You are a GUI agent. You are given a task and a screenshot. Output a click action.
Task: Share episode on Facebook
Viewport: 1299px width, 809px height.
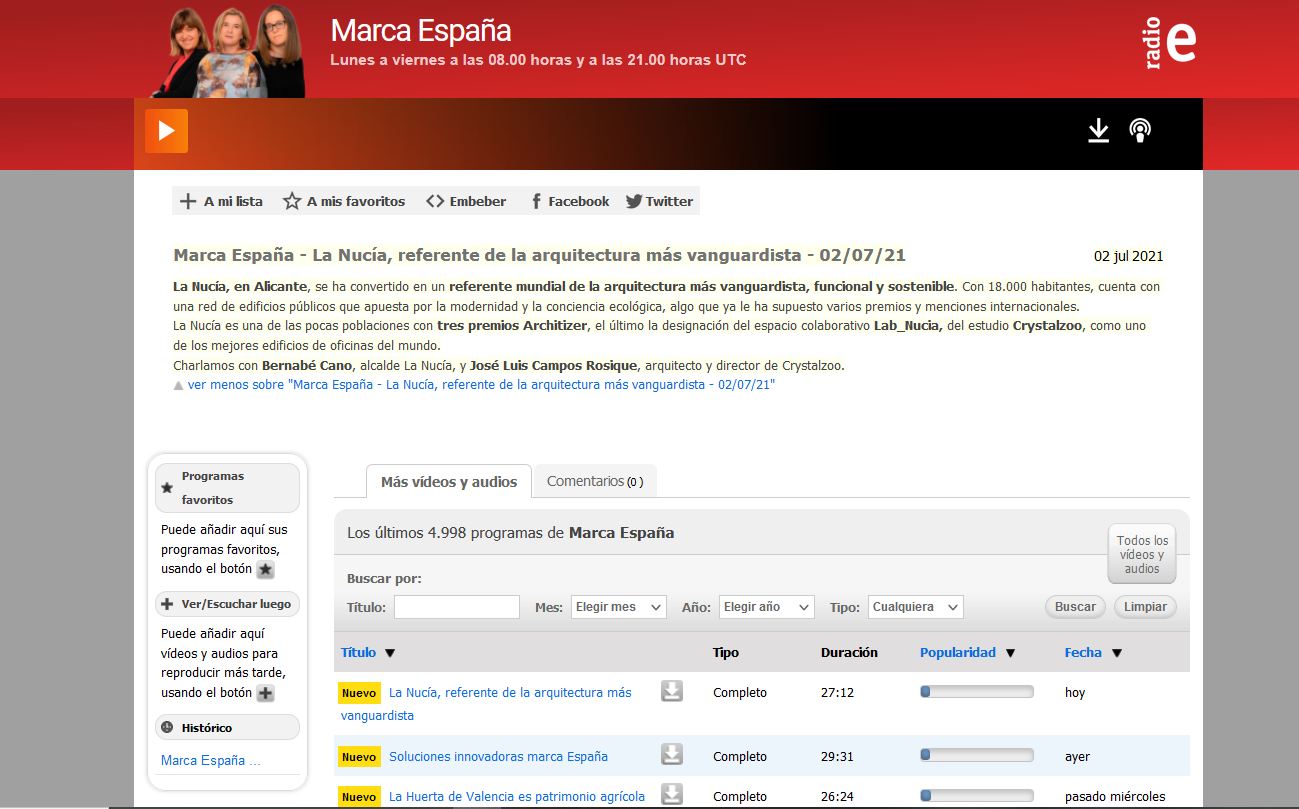(569, 201)
